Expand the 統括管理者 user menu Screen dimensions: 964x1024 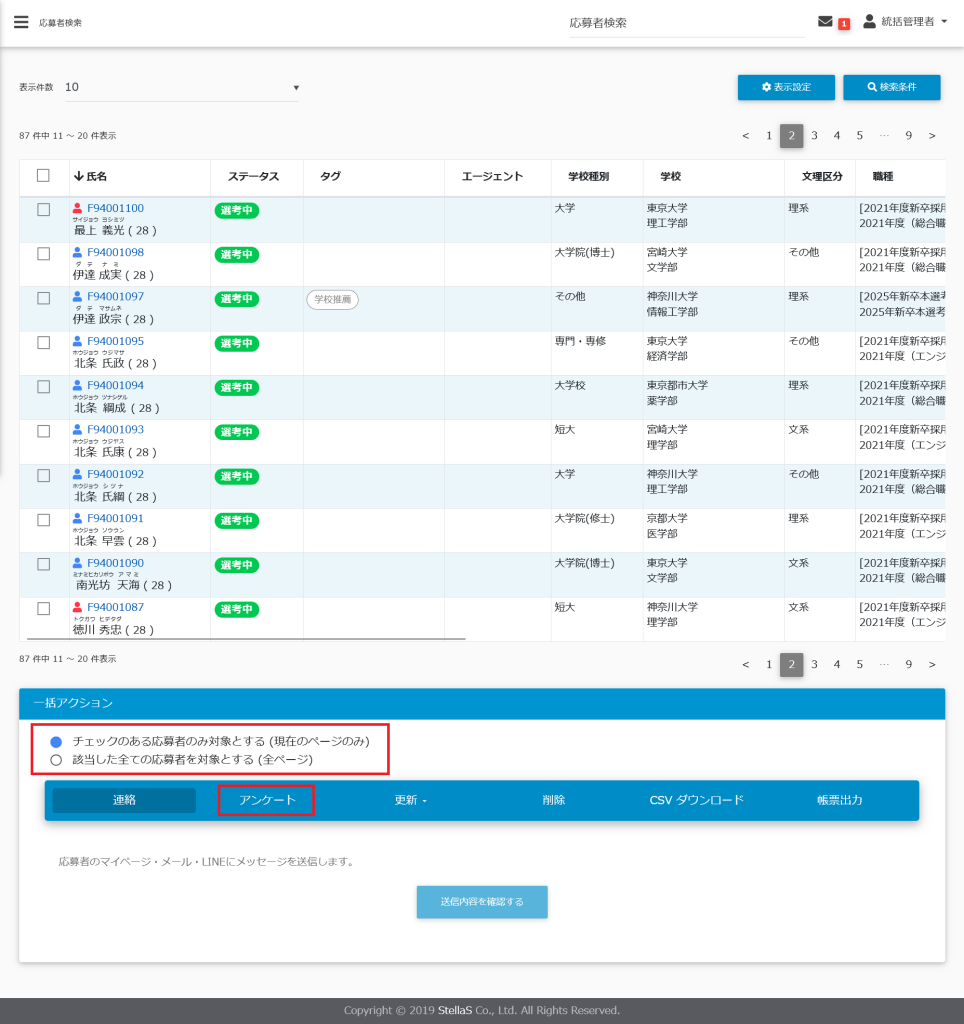(906, 22)
